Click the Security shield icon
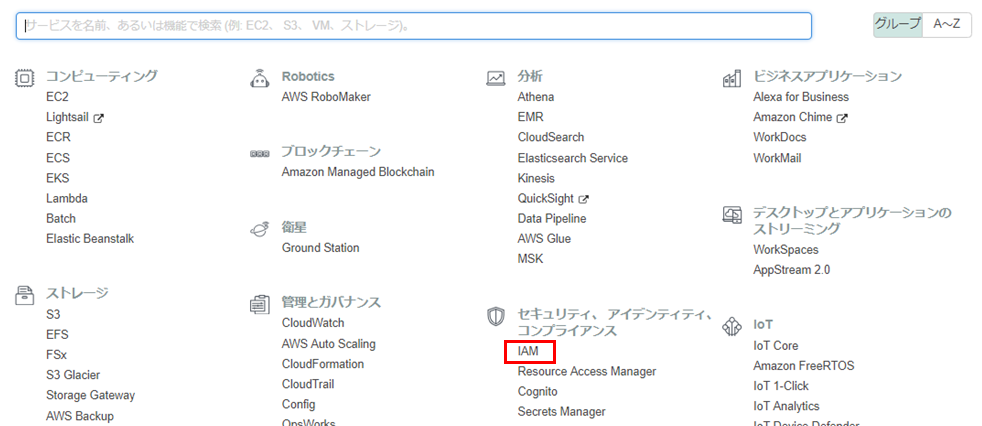This screenshot has height=426, width=982. pos(495,316)
